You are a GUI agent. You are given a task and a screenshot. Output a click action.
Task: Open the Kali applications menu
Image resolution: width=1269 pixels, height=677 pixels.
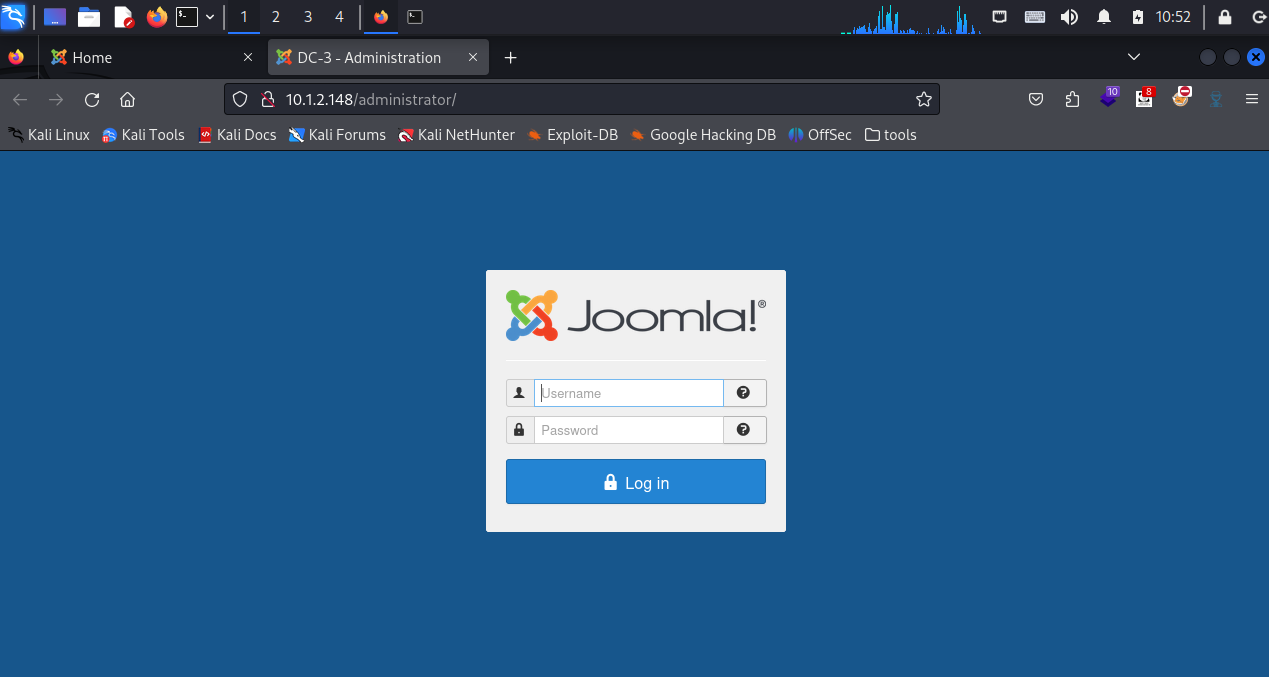(13, 16)
